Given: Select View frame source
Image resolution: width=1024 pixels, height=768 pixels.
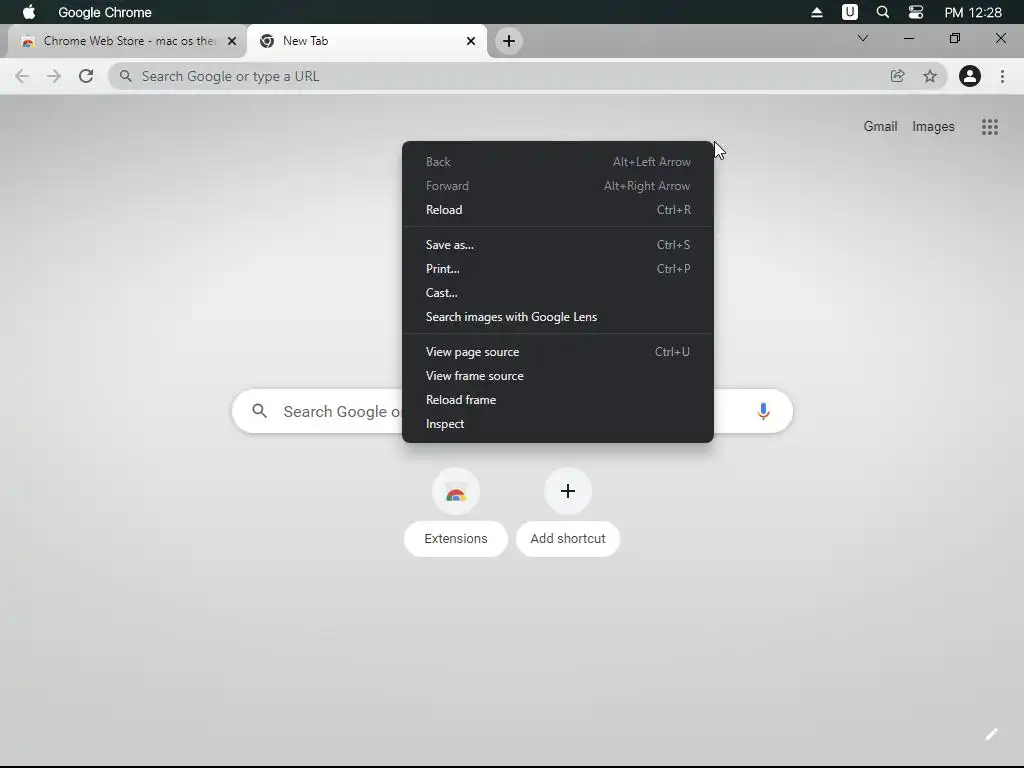Looking at the screenshot, I should (558, 376).
